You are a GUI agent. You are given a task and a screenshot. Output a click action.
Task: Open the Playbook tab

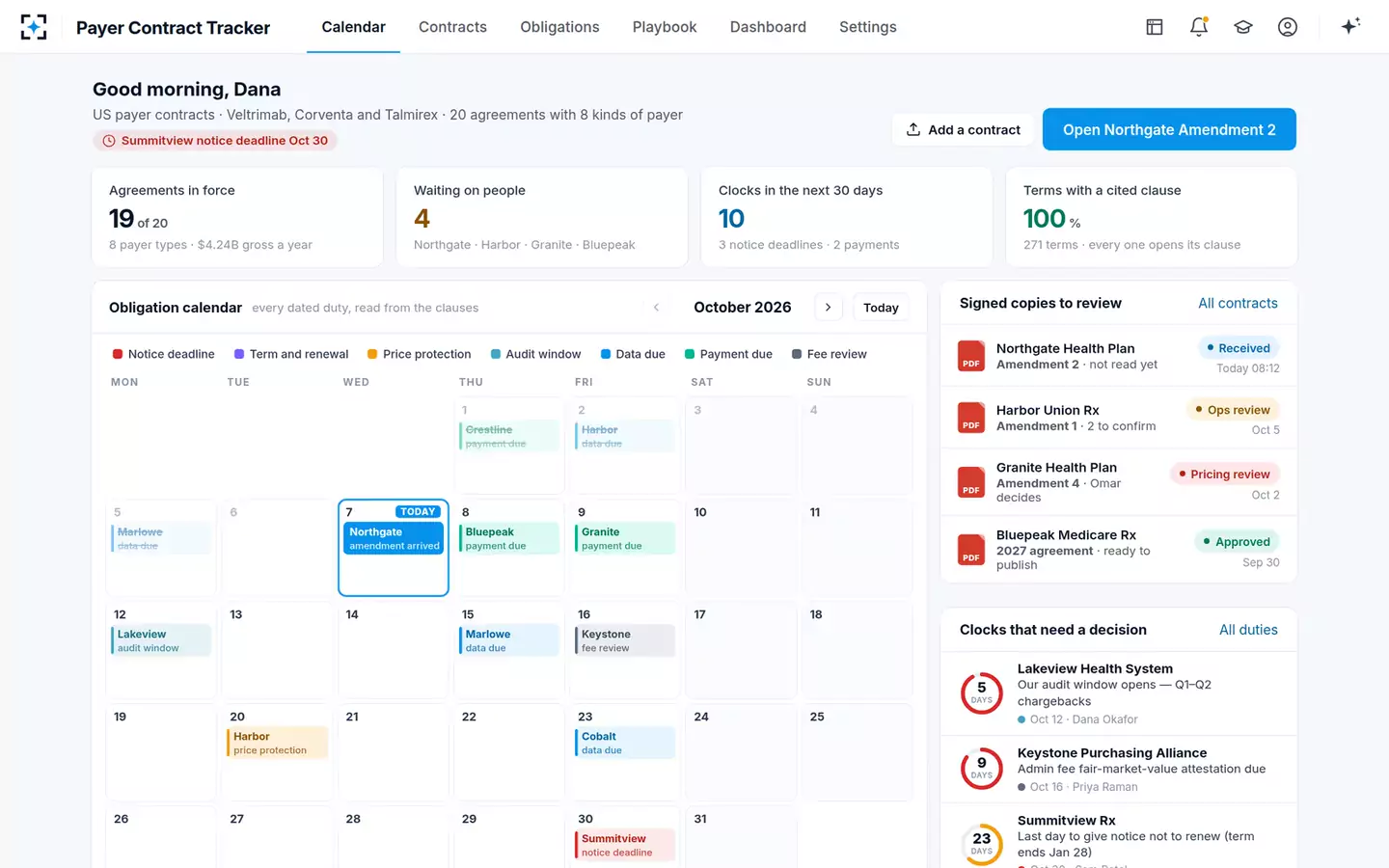665,27
